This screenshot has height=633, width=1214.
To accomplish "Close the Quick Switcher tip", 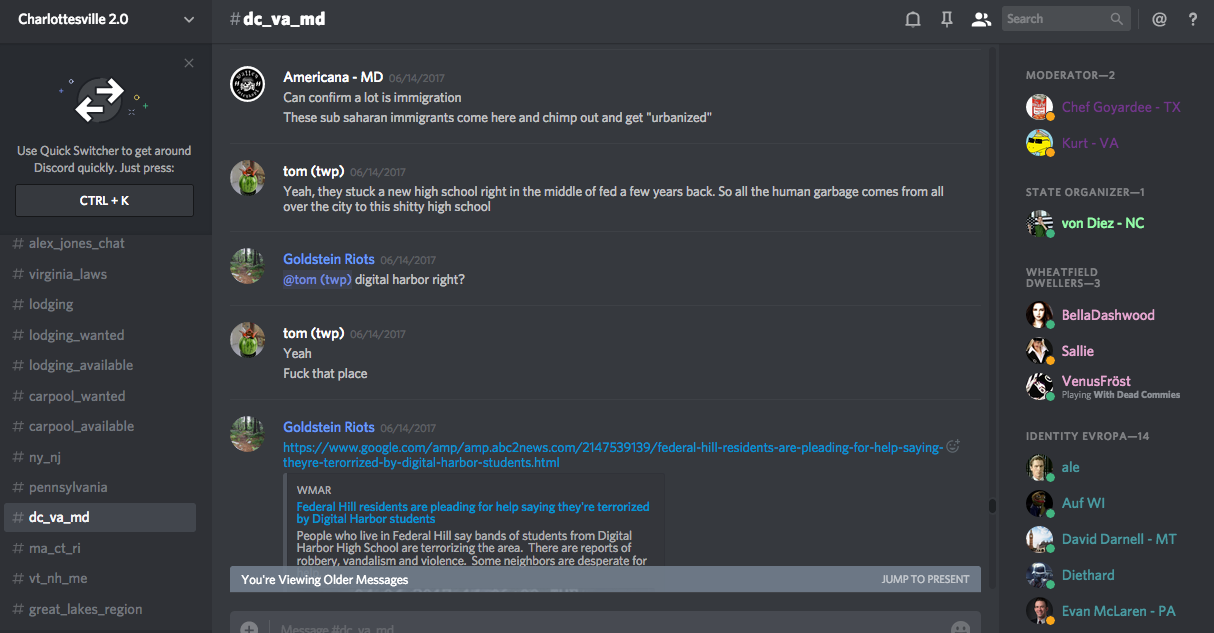I will pos(189,63).
